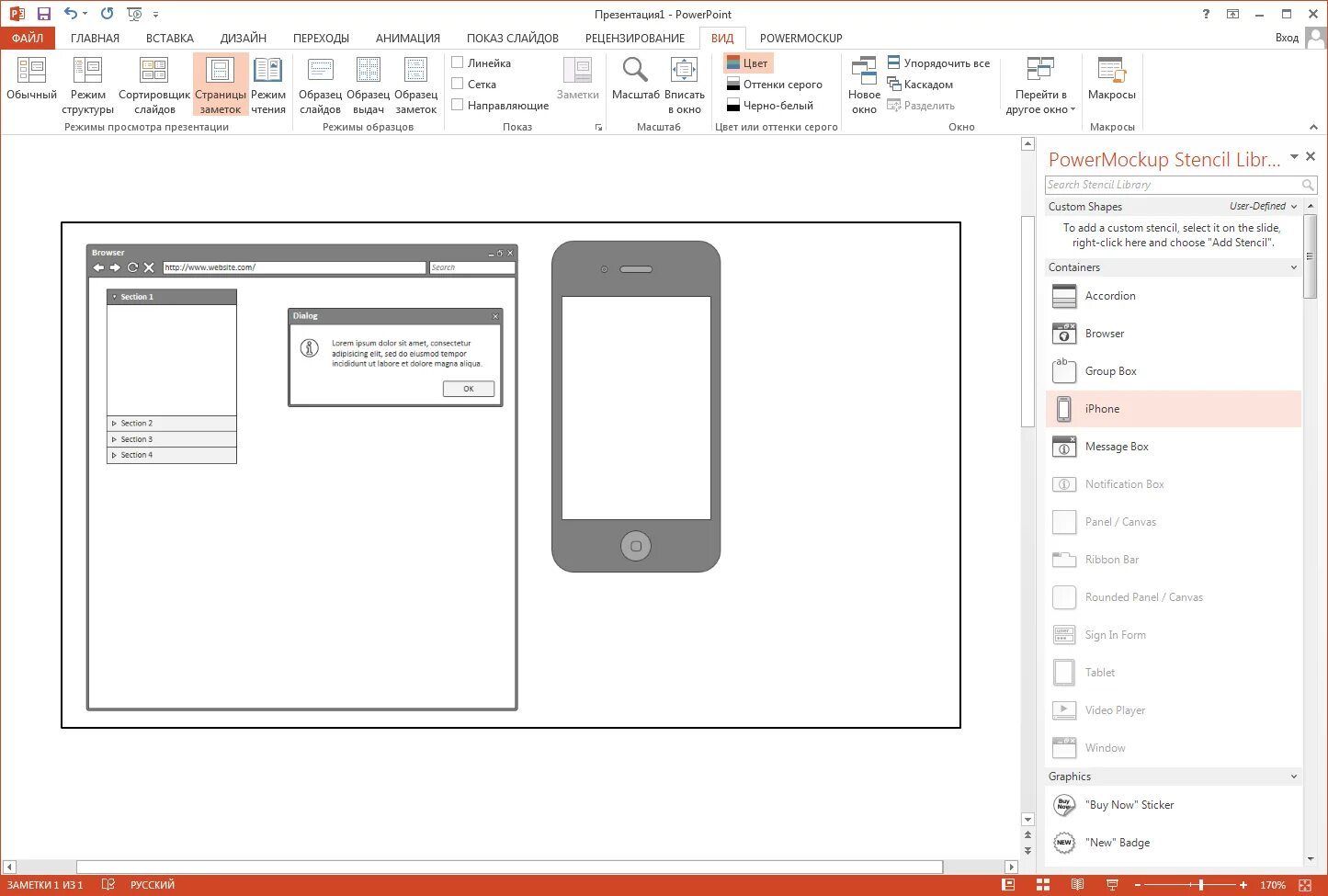Viewport: 1328px width, 896px height.
Task: Customize the Quick Access Toolbar dropdown
Action: [x=155, y=14]
